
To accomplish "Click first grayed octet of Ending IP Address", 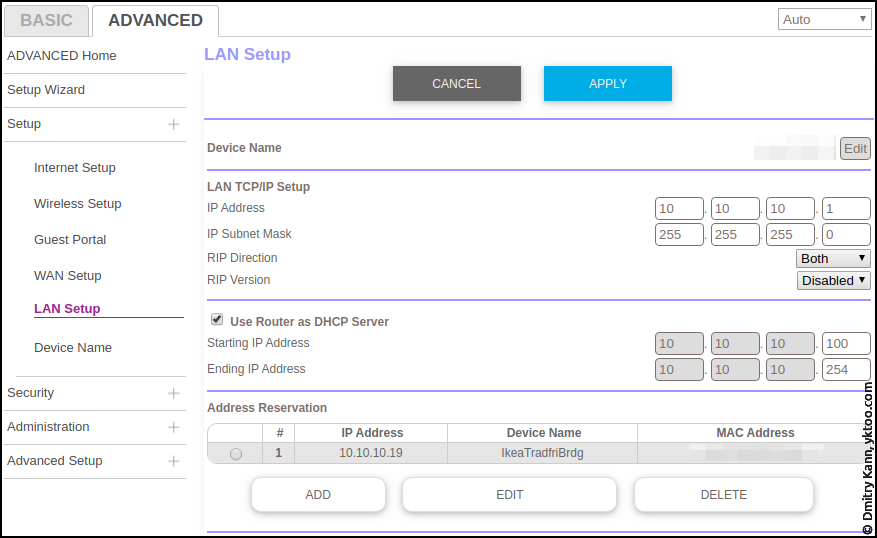I will click(679, 370).
